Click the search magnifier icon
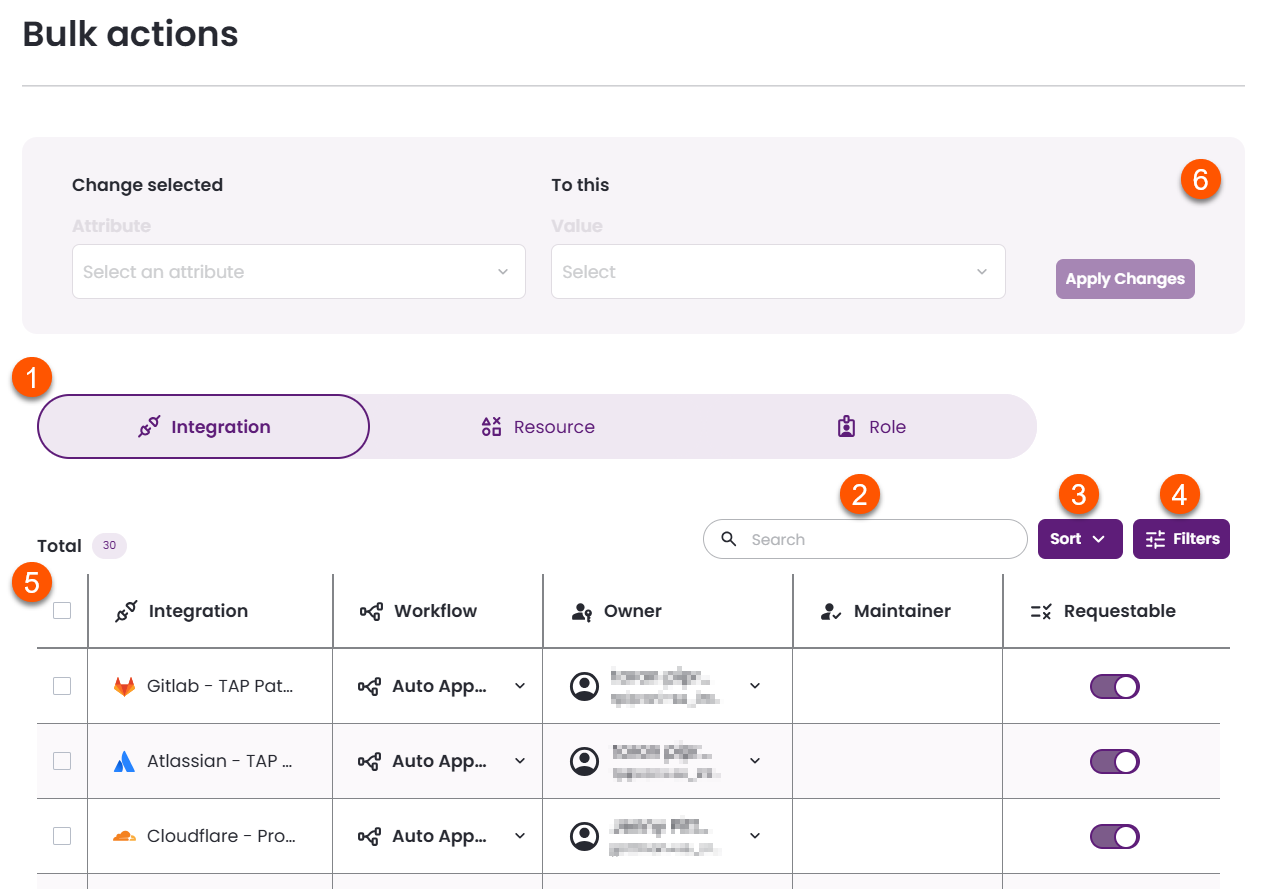Viewport: 1272px width, 889px height. pos(729,539)
